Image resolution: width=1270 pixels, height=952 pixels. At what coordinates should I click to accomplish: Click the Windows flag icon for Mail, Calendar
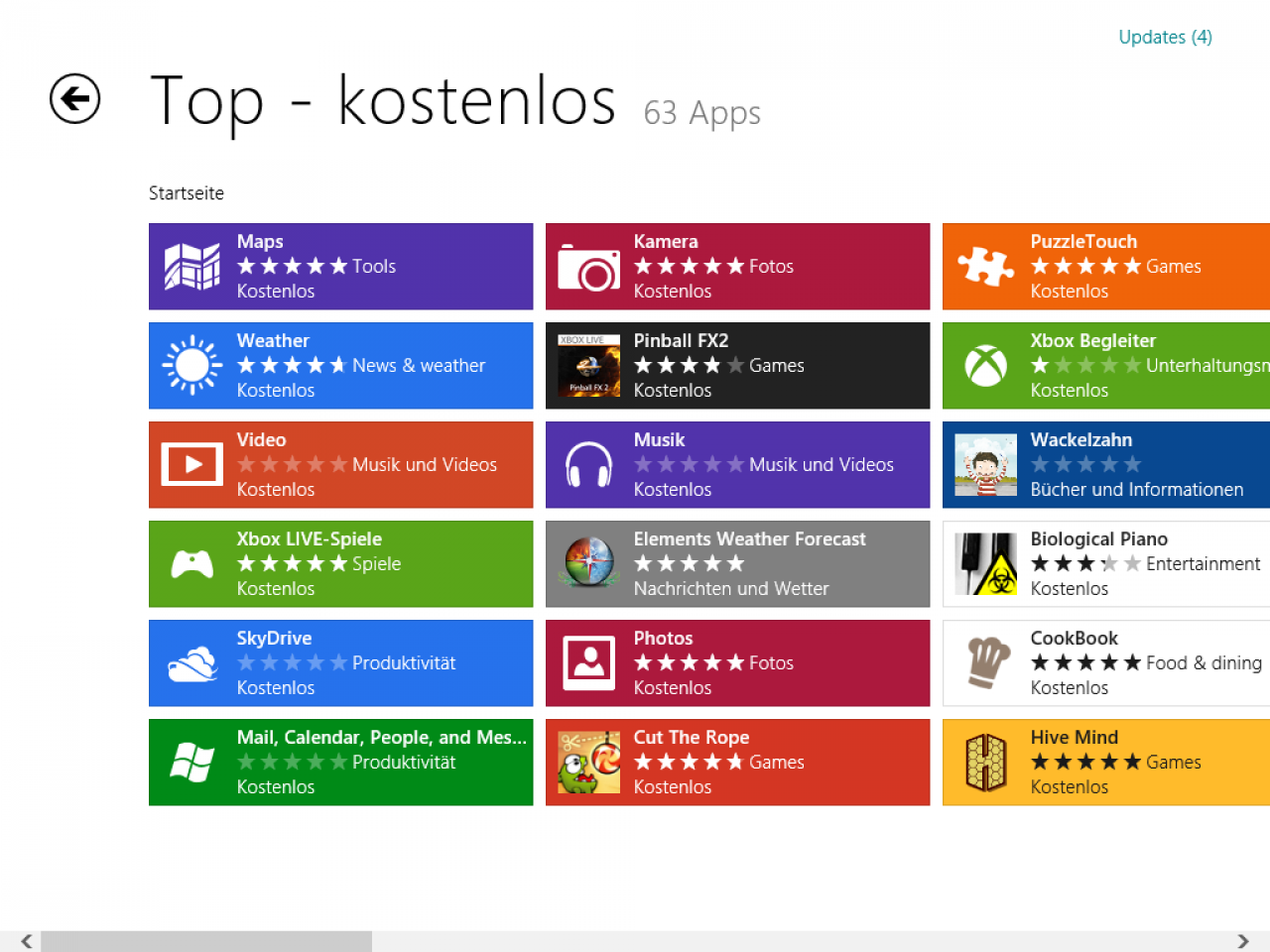coord(192,762)
